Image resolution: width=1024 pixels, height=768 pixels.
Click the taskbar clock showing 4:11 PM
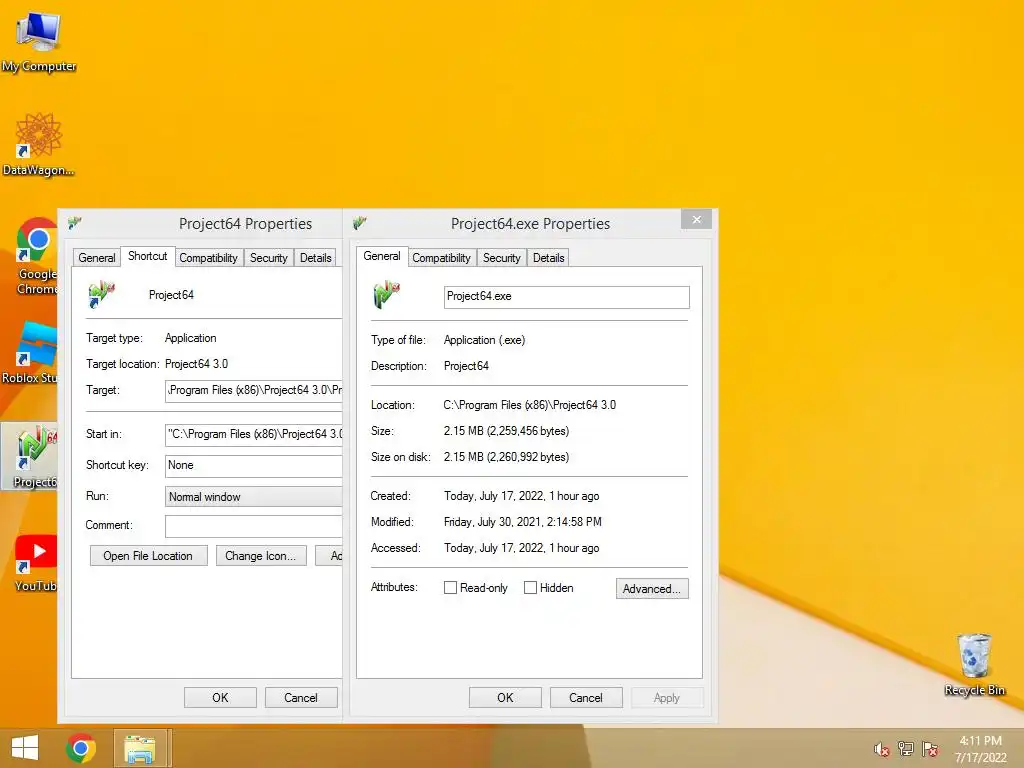pyautogui.click(x=980, y=749)
